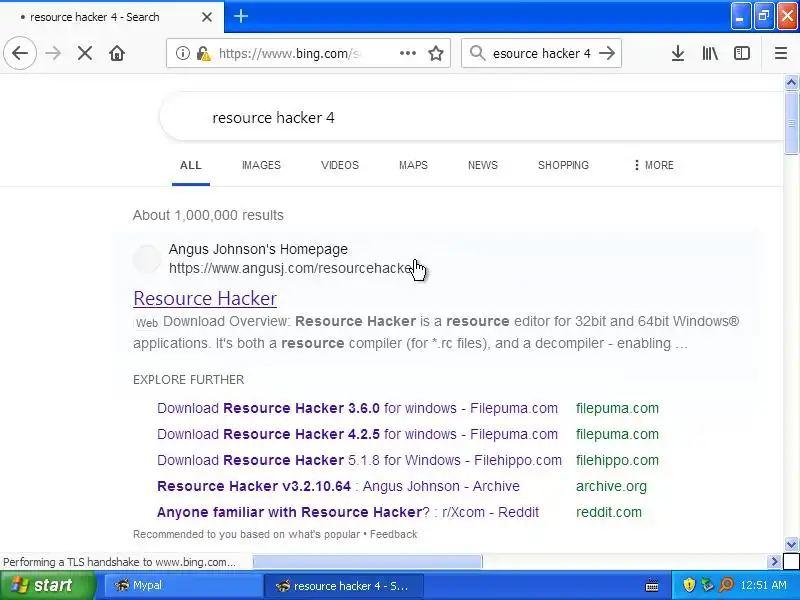Image resolution: width=800 pixels, height=600 pixels.
Task: Show site information via the info icon
Action: pyautogui.click(x=183, y=53)
